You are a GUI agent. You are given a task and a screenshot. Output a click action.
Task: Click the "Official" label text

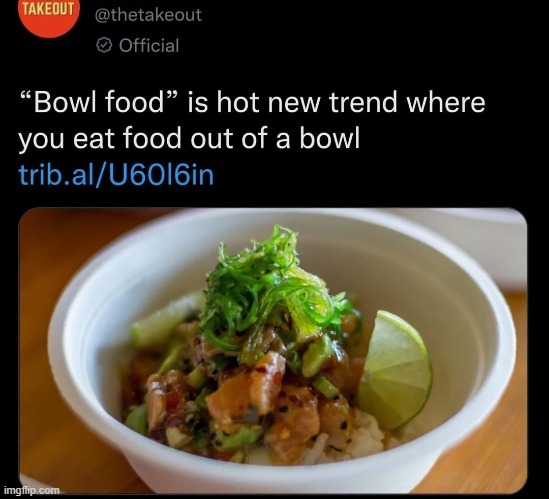coord(149,46)
